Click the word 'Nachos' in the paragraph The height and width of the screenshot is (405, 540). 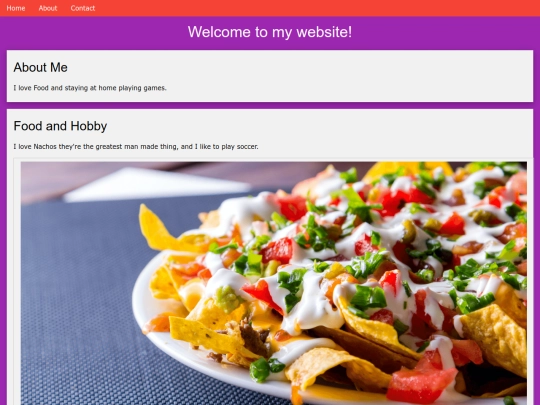click(x=45, y=147)
